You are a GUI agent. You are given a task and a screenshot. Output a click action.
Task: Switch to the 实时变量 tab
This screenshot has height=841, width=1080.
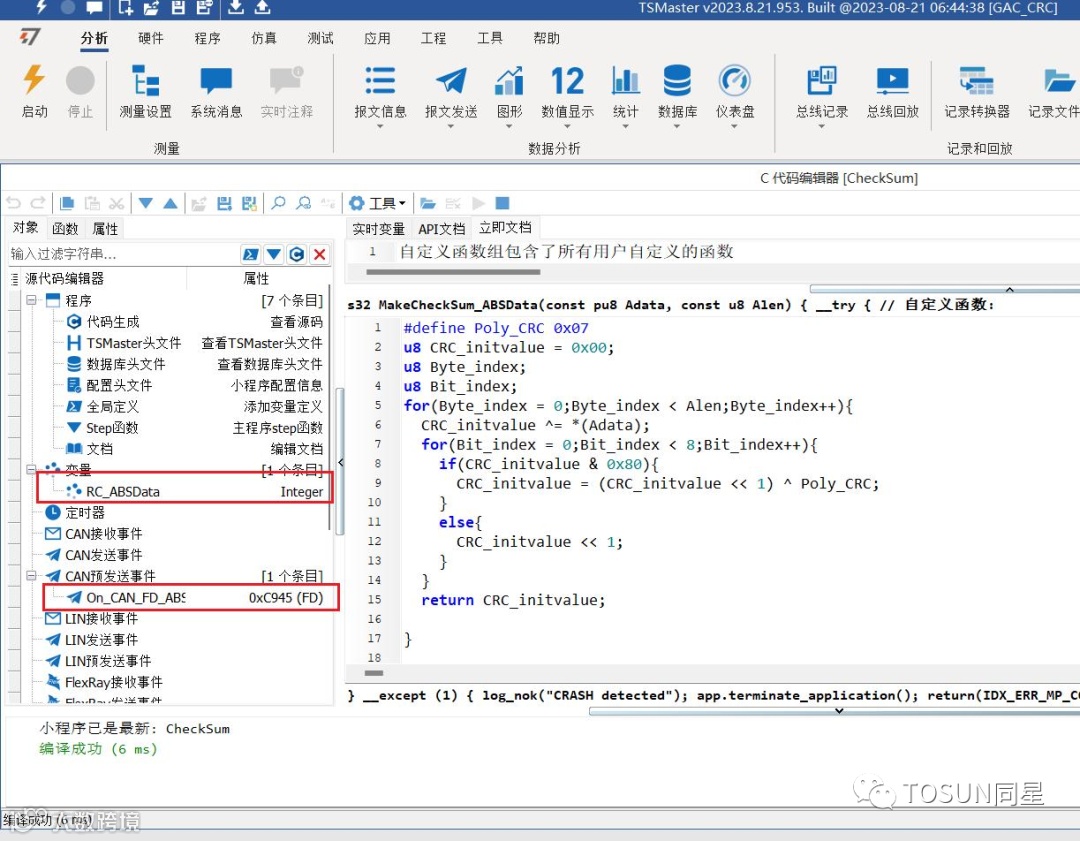378,229
